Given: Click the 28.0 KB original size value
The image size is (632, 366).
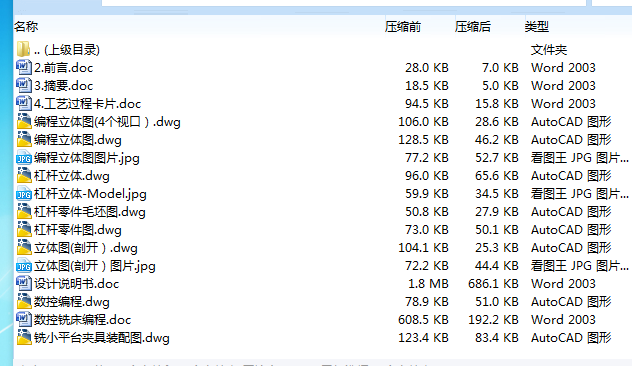Looking at the screenshot, I should pos(427,68).
